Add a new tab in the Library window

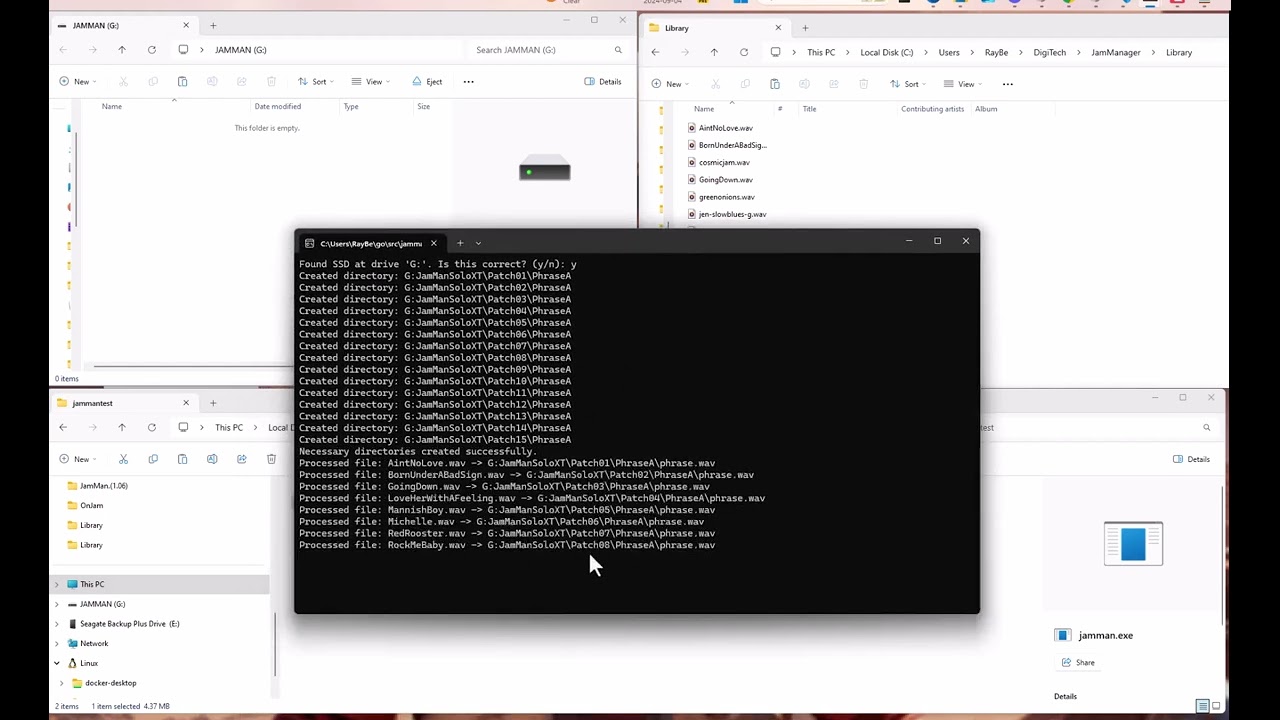tap(805, 28)
